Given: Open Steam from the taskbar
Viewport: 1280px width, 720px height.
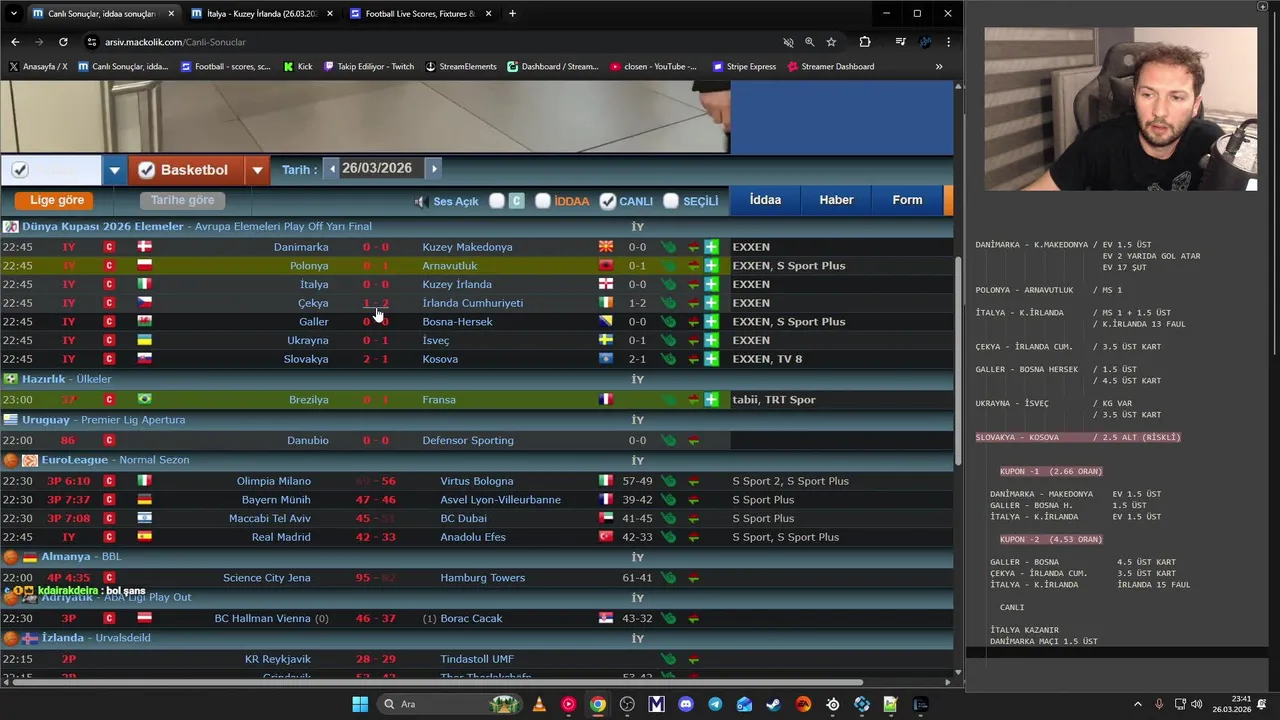Looking at the screenshot, I should tap(773, 704).
